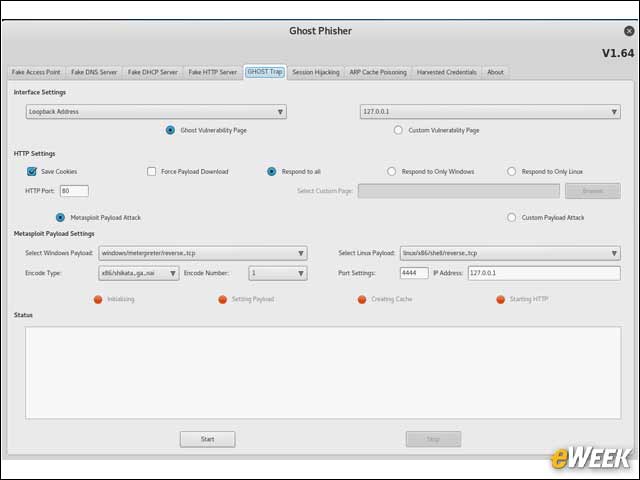Image resolution: width=640 pixels, height=480 pixels.
Task: Select the GHOST Trap tab
Action: tap(265, 72)
